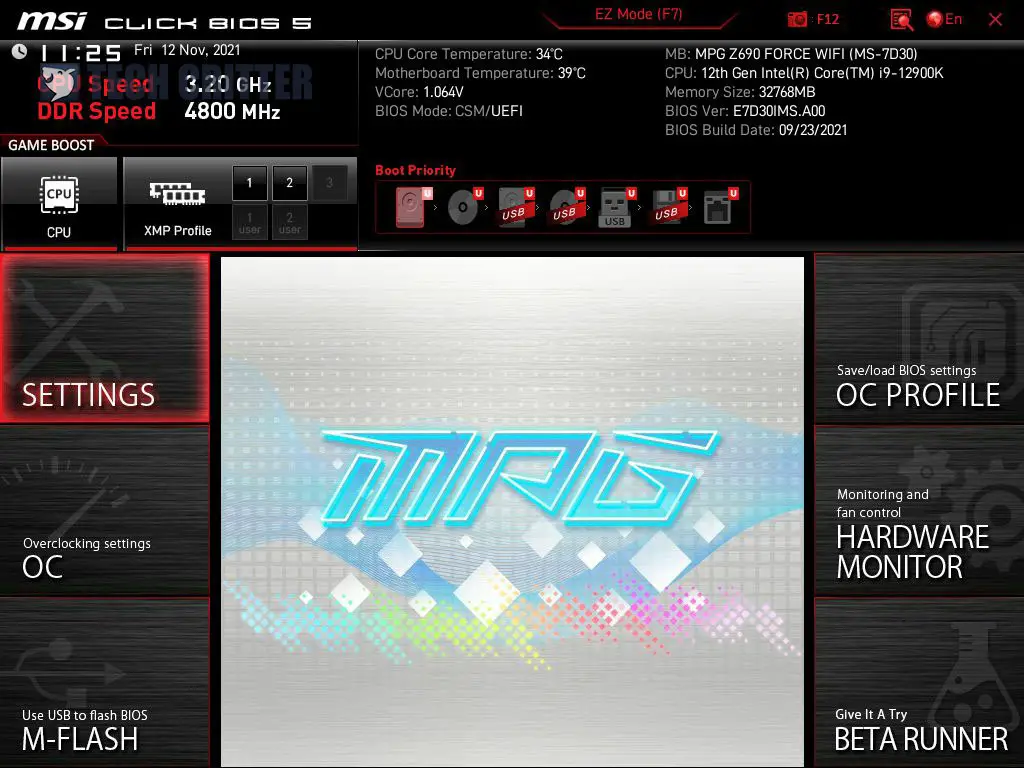This screenshot has width=1024, height=768.
Task: Select XMP user profile 1
Action: 249,223
